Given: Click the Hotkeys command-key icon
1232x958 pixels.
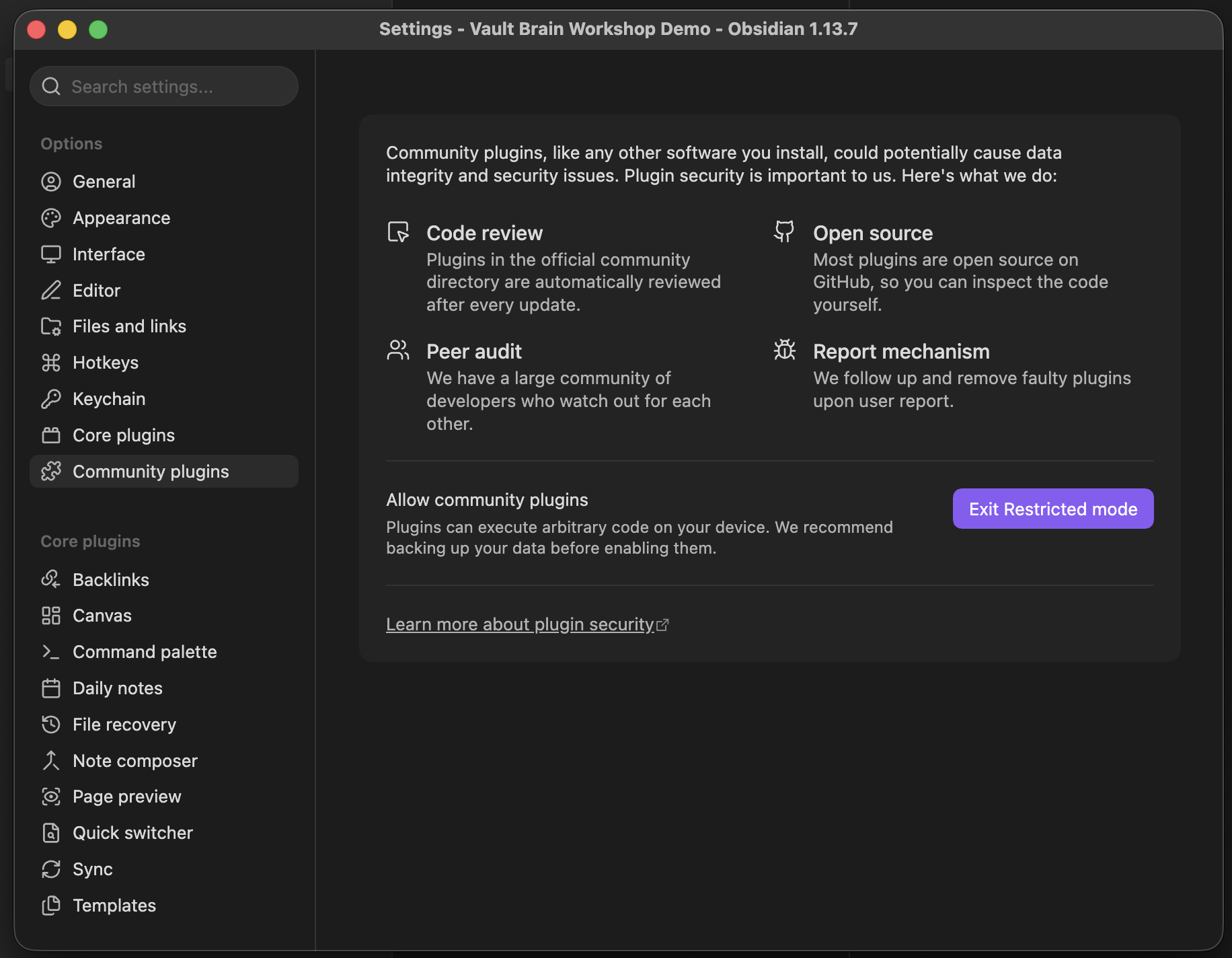Looking at the screenshot, I should pos(51,363).
